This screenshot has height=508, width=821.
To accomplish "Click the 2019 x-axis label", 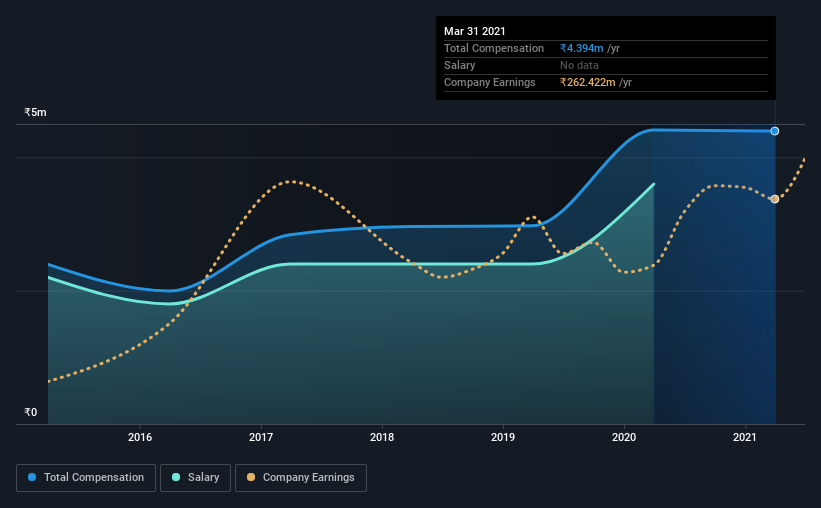I will coord(503,437).
